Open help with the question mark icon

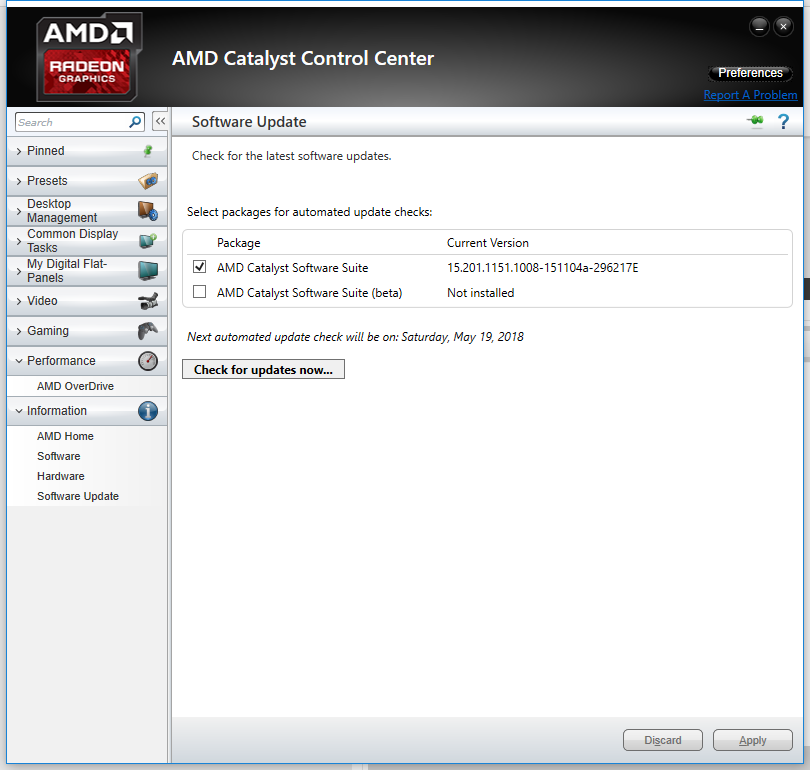783,122
